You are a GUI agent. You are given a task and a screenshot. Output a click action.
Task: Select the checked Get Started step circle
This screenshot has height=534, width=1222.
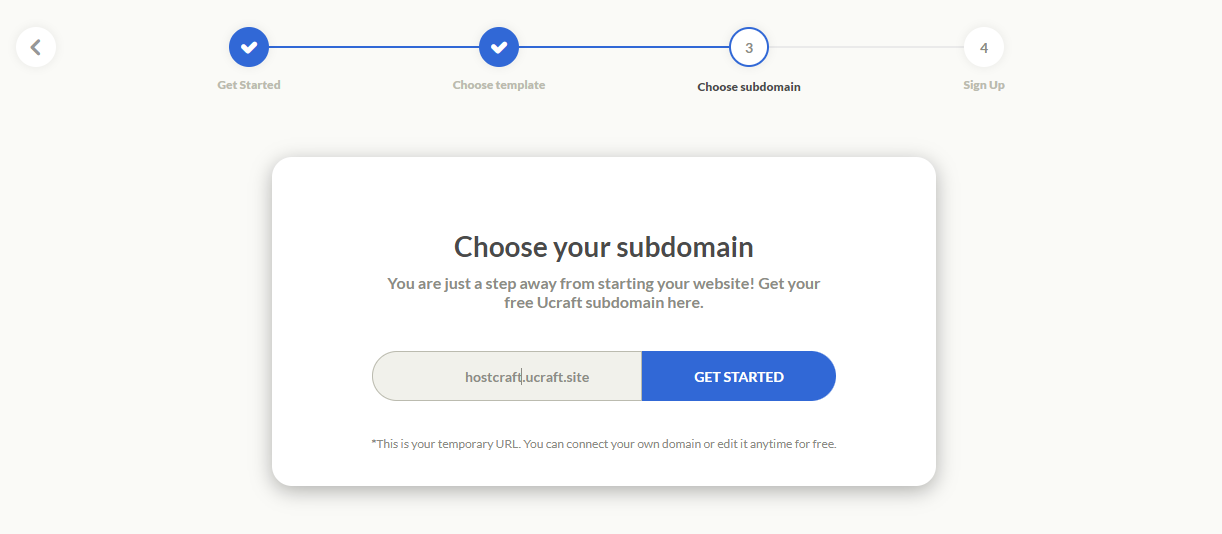[x=249, y=47]
